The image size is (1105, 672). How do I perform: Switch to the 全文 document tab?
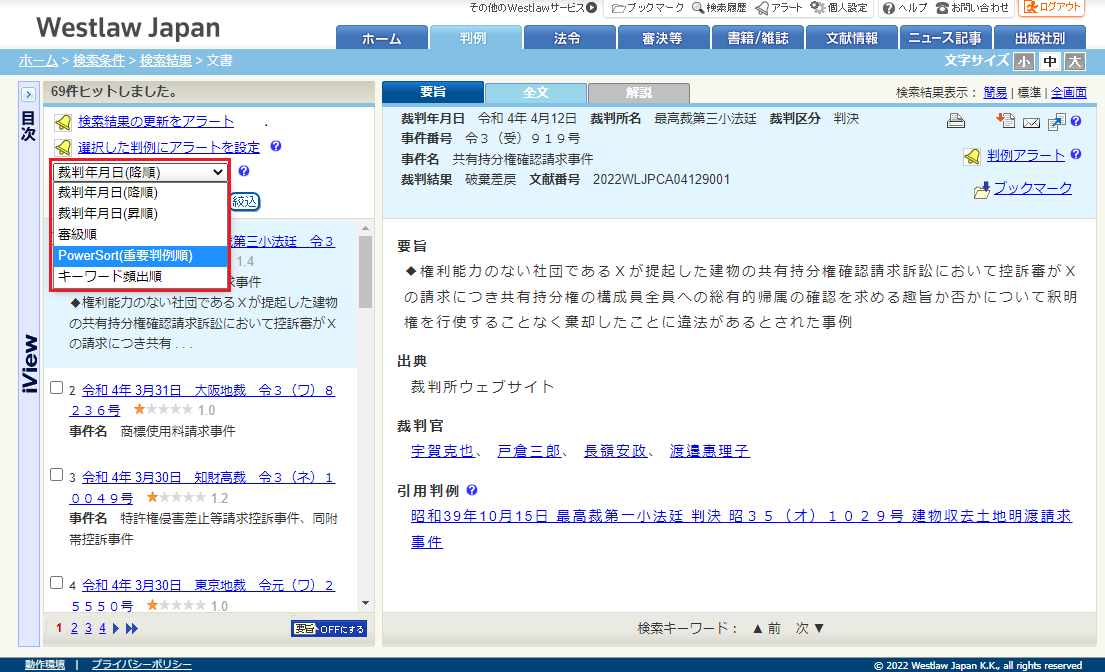pyautogui.click(x=536, y=93)
